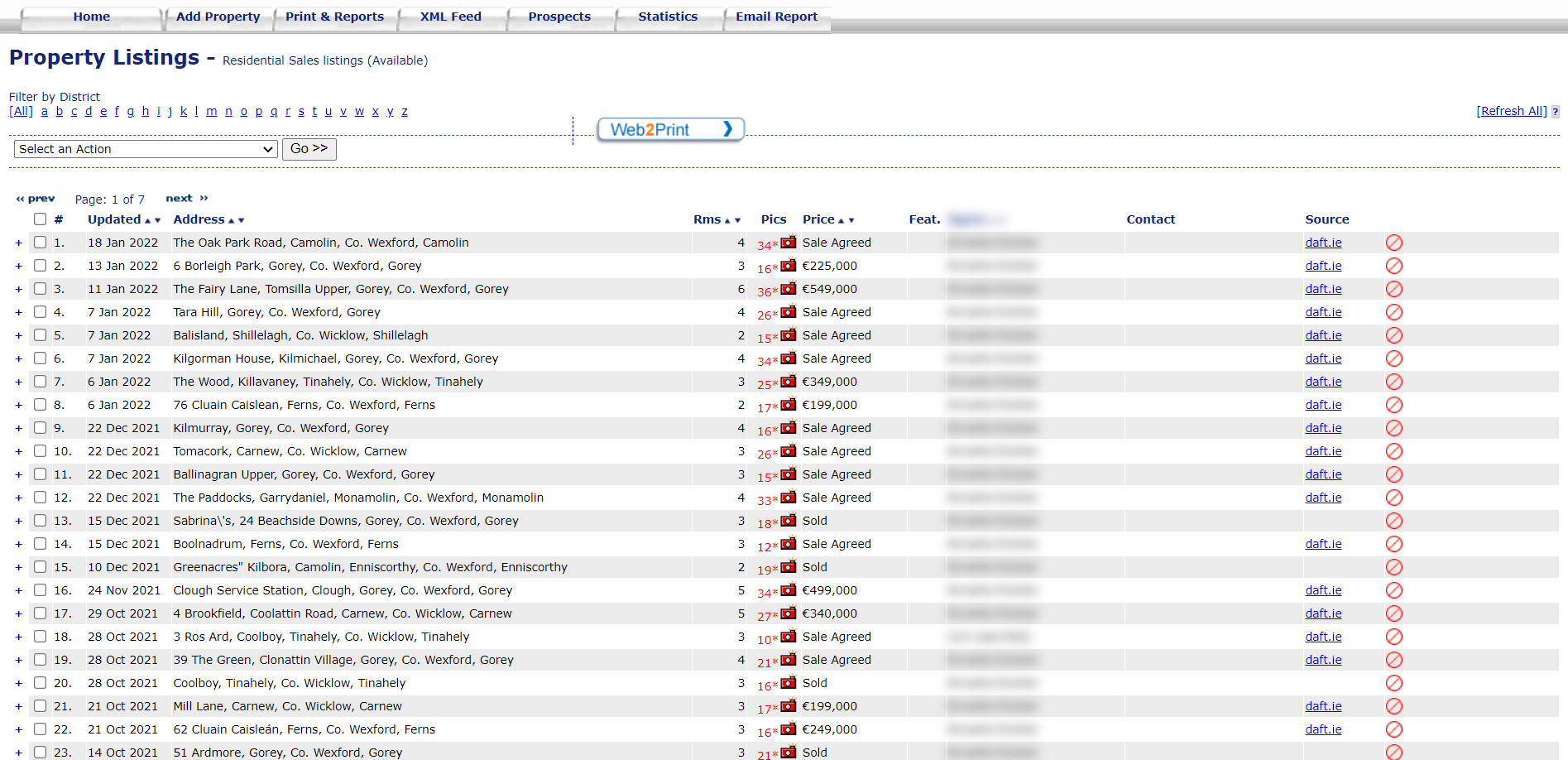Click the red prohibit icon on row 3
This screenshot has width=1568, height=760.
point(1394,289)
